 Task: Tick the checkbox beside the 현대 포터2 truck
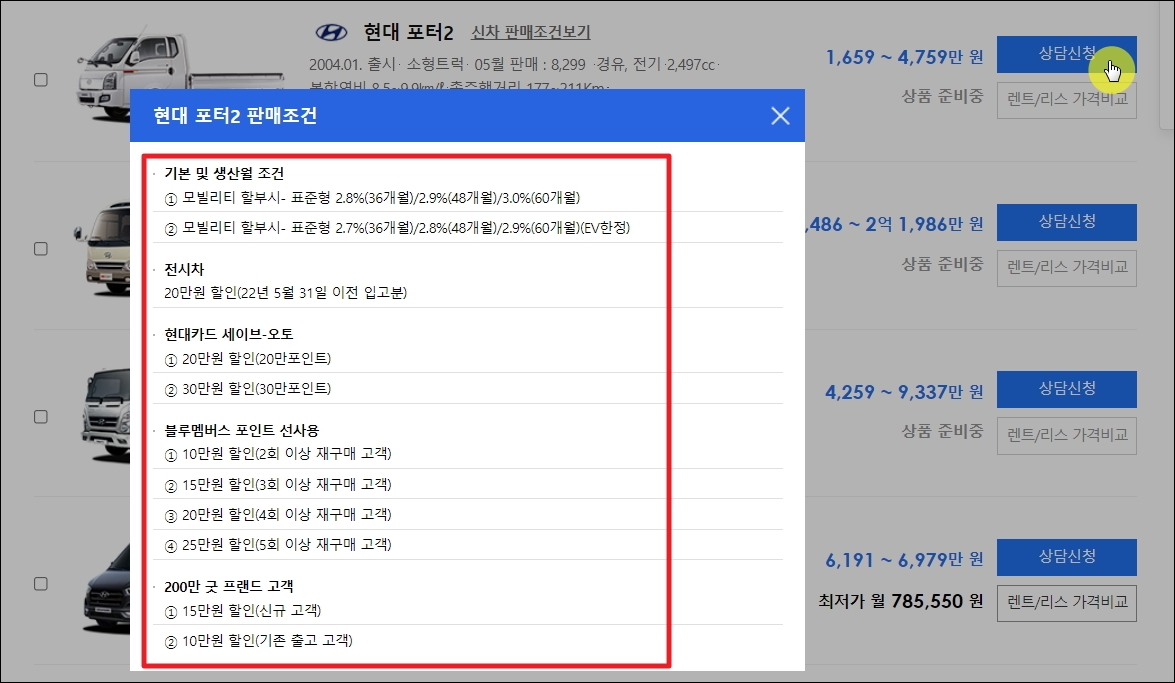tap(41, 79)
